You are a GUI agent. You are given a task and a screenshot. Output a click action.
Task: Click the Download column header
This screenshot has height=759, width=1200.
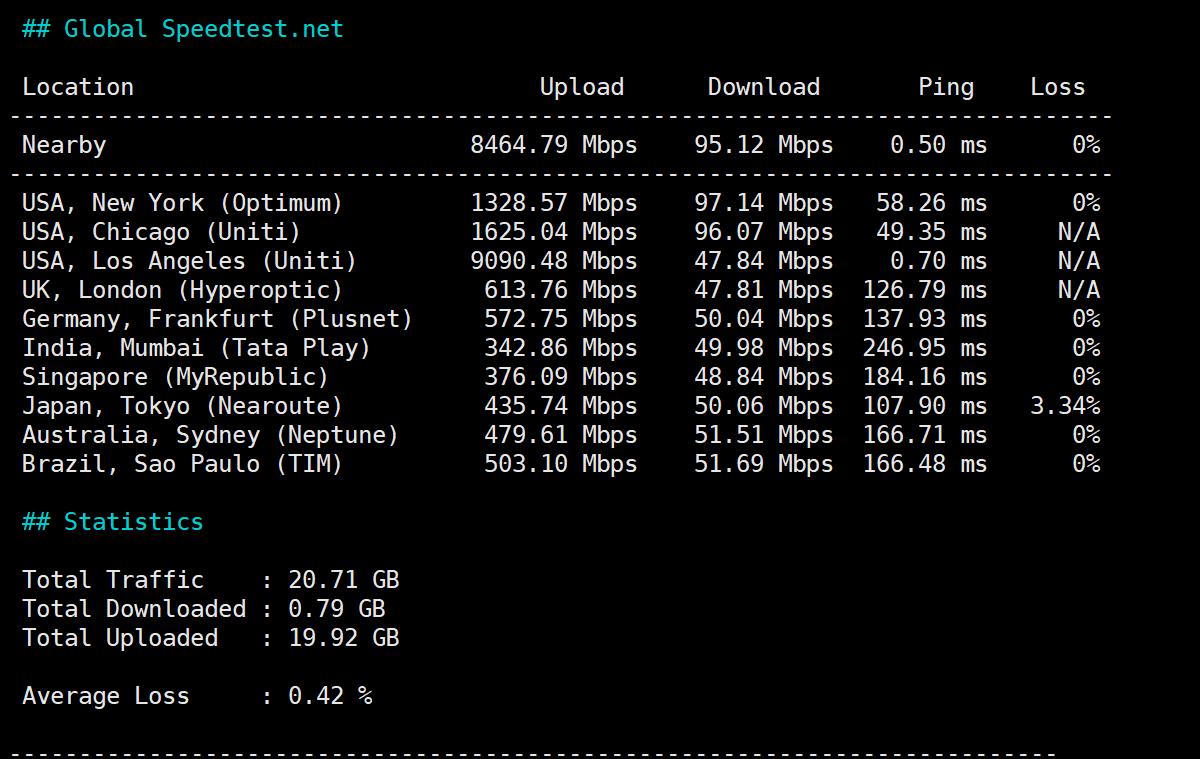click(x=763, y=87)
